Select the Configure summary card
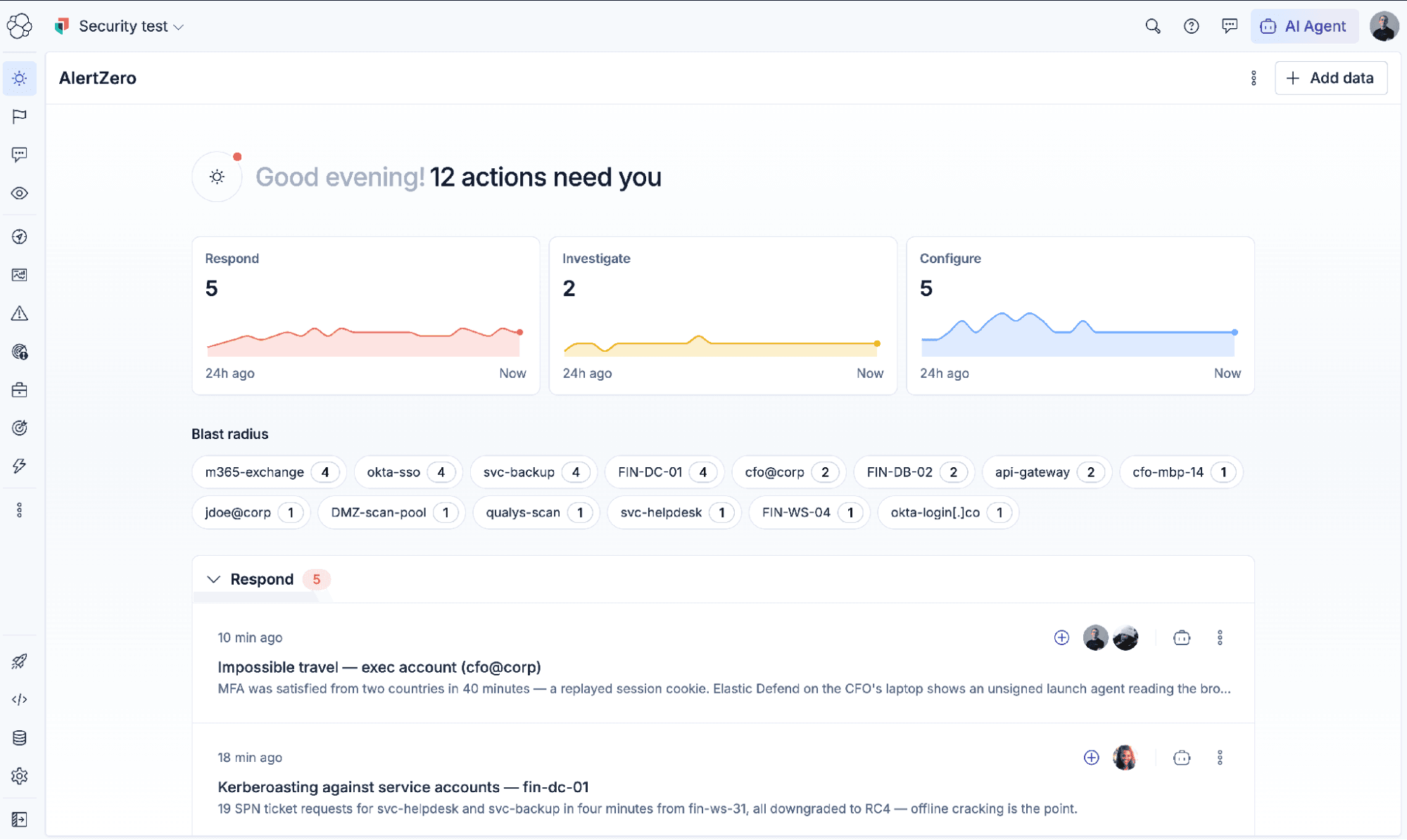The image size is (1407, 840). (x=1080, y=315)
